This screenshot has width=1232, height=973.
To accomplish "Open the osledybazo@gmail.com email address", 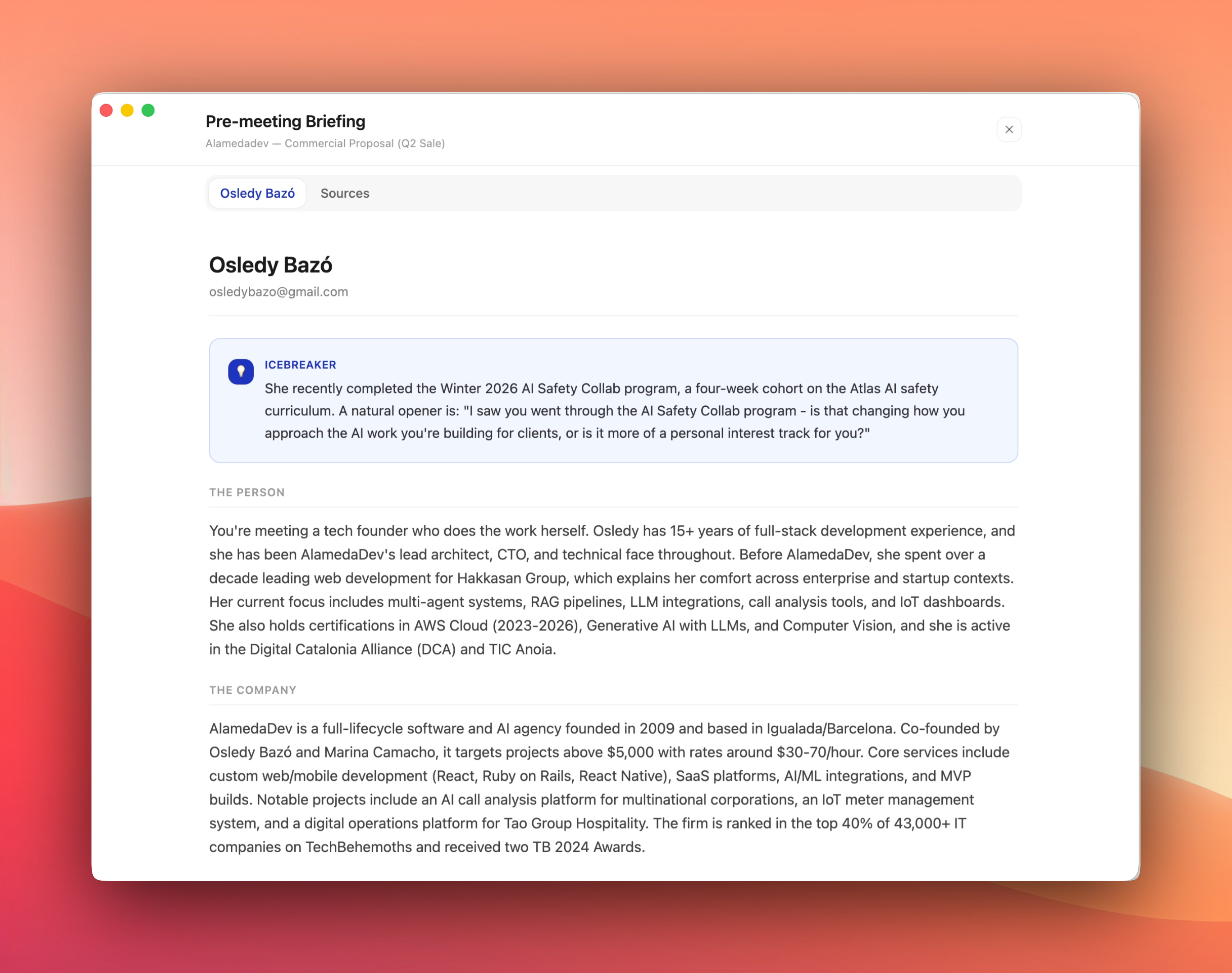I will pos(278,291).
